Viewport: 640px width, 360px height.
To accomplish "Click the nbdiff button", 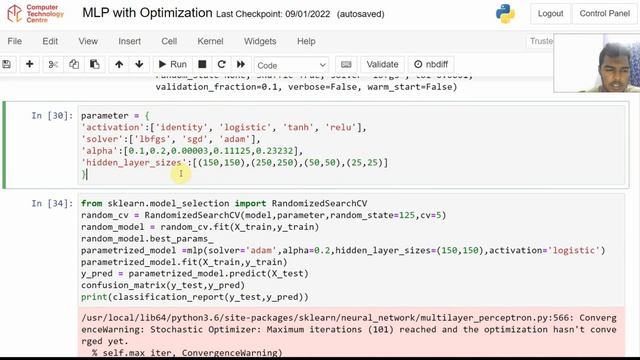I will 431,64.
